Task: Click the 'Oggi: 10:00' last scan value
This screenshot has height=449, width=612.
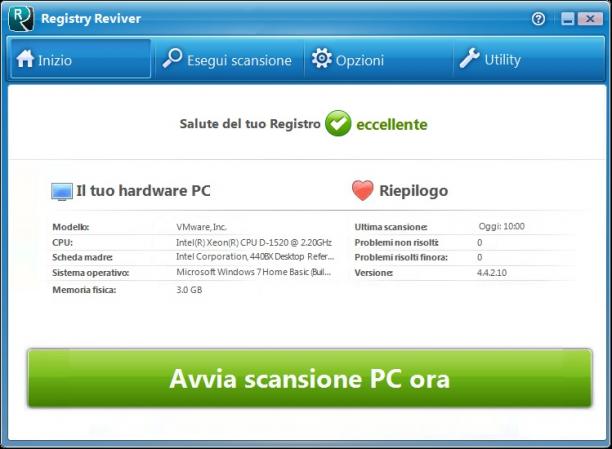Action: [x=502, y=226]
